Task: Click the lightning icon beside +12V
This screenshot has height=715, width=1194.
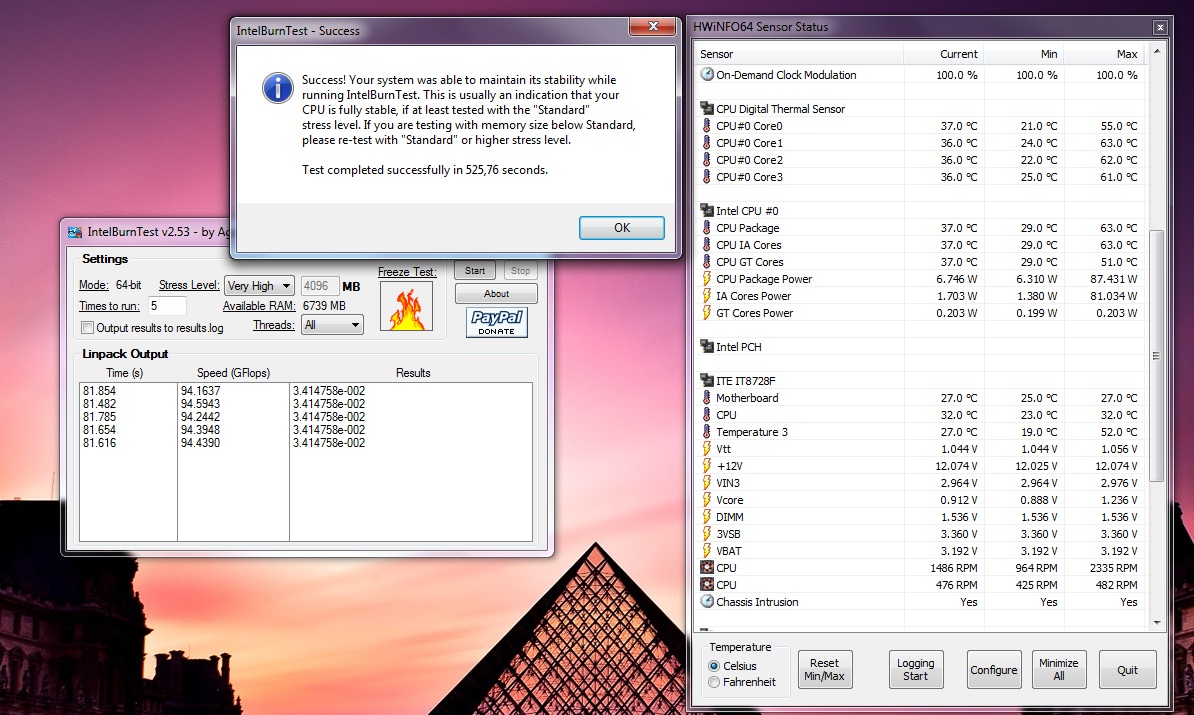Action: [707, 466]
